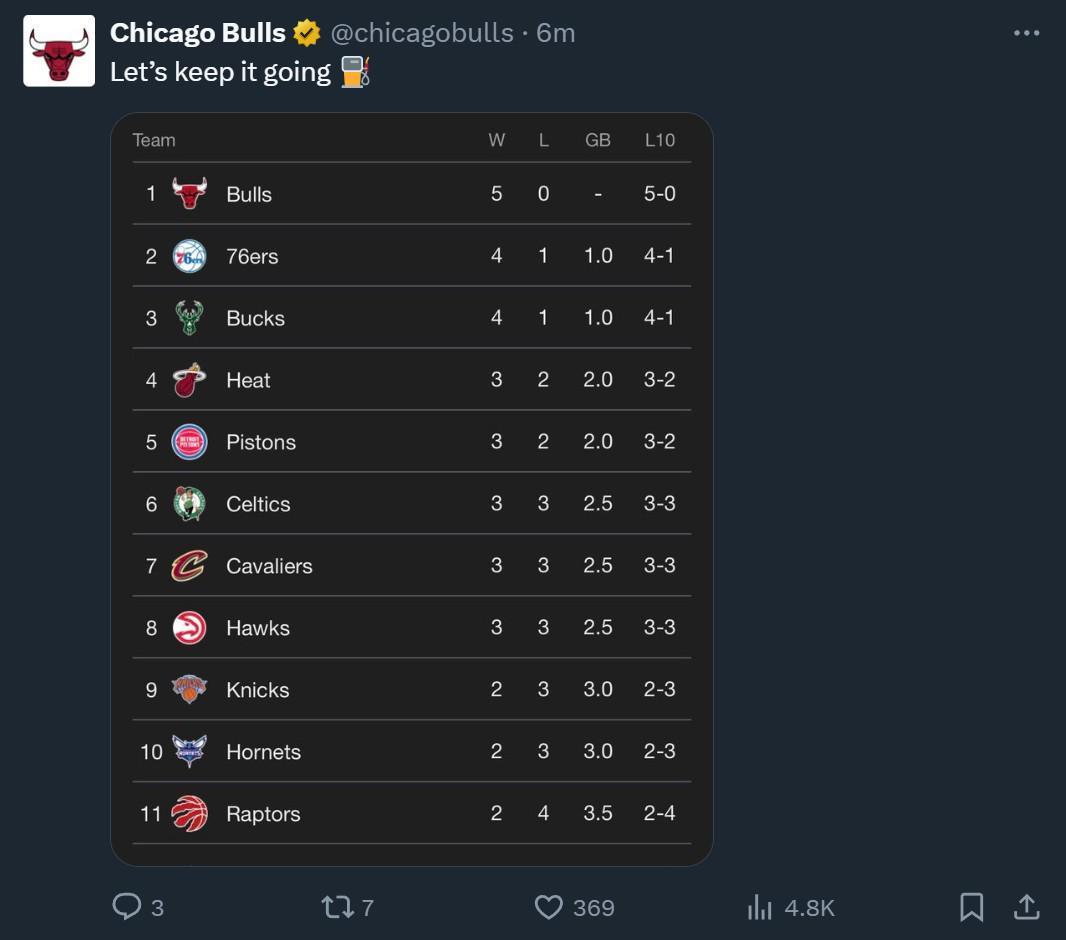Click the Bulls logo in standings
Screen dimensions: 1066x940
click(189, 194)
